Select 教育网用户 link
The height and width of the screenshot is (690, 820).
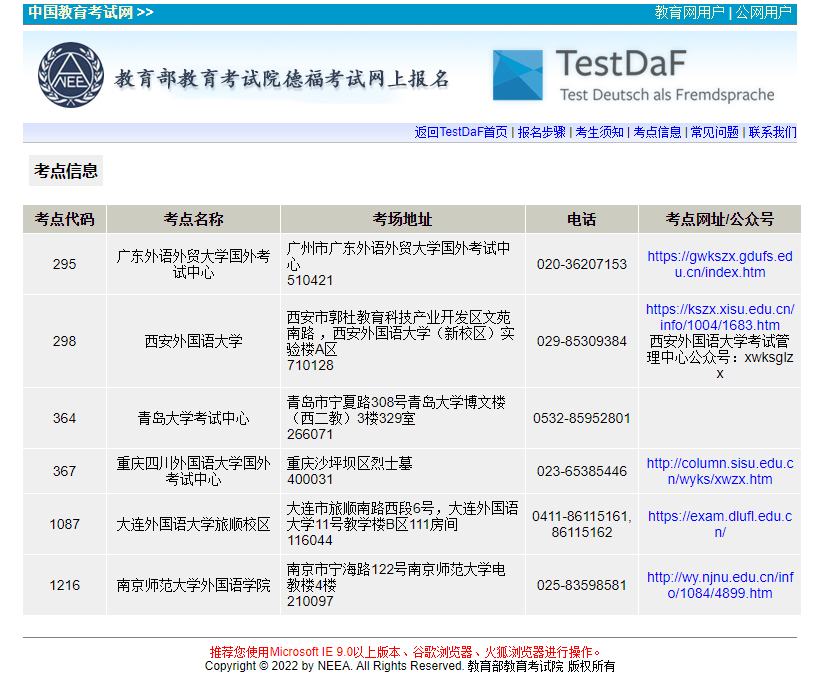tap(689, 12)
